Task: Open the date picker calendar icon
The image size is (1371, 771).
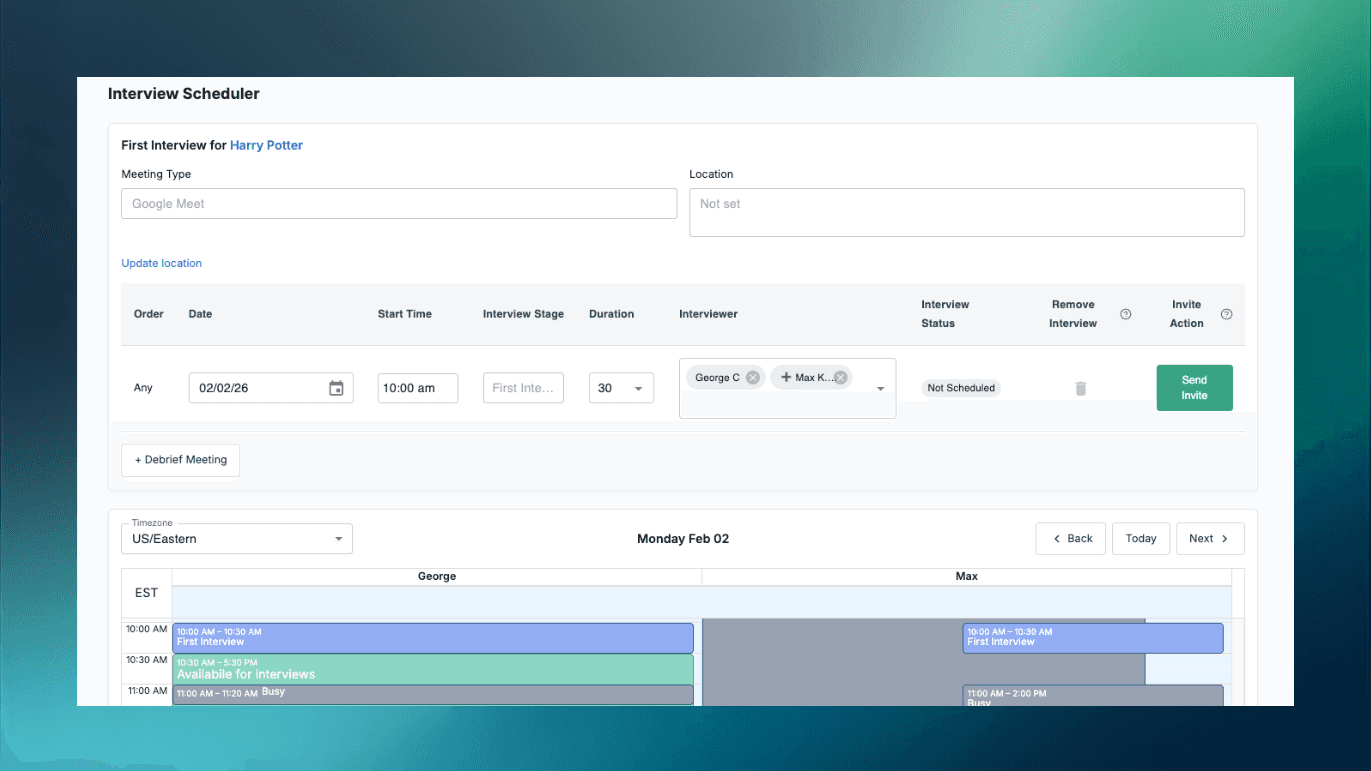Action: point(336,388)
